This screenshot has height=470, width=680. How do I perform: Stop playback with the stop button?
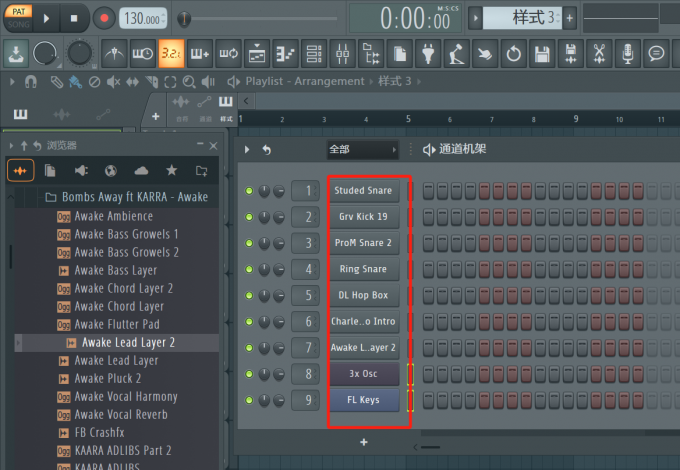pos(74,18)
